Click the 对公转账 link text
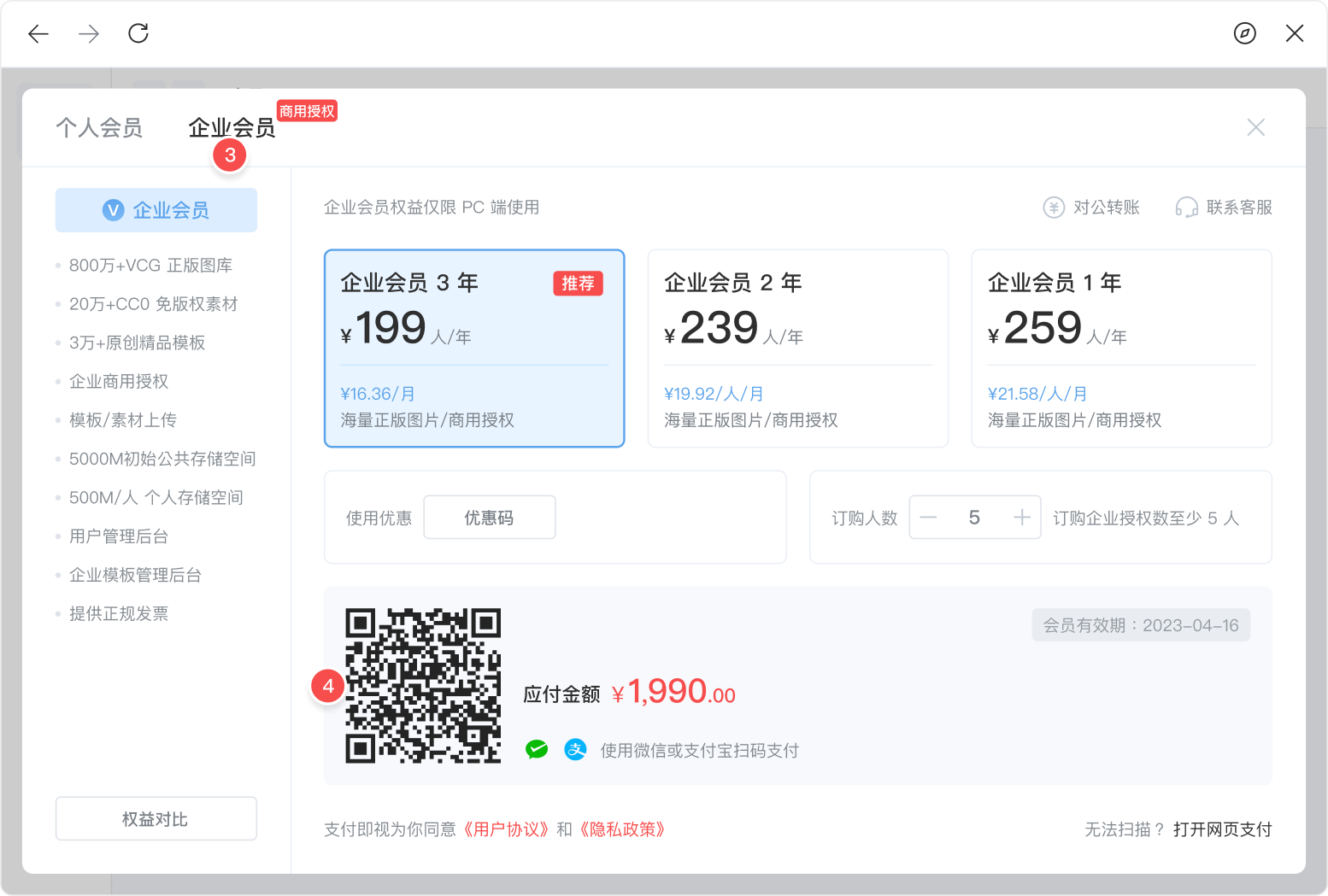Viewport: 1328px width, 896px height. click(1107, 208)
